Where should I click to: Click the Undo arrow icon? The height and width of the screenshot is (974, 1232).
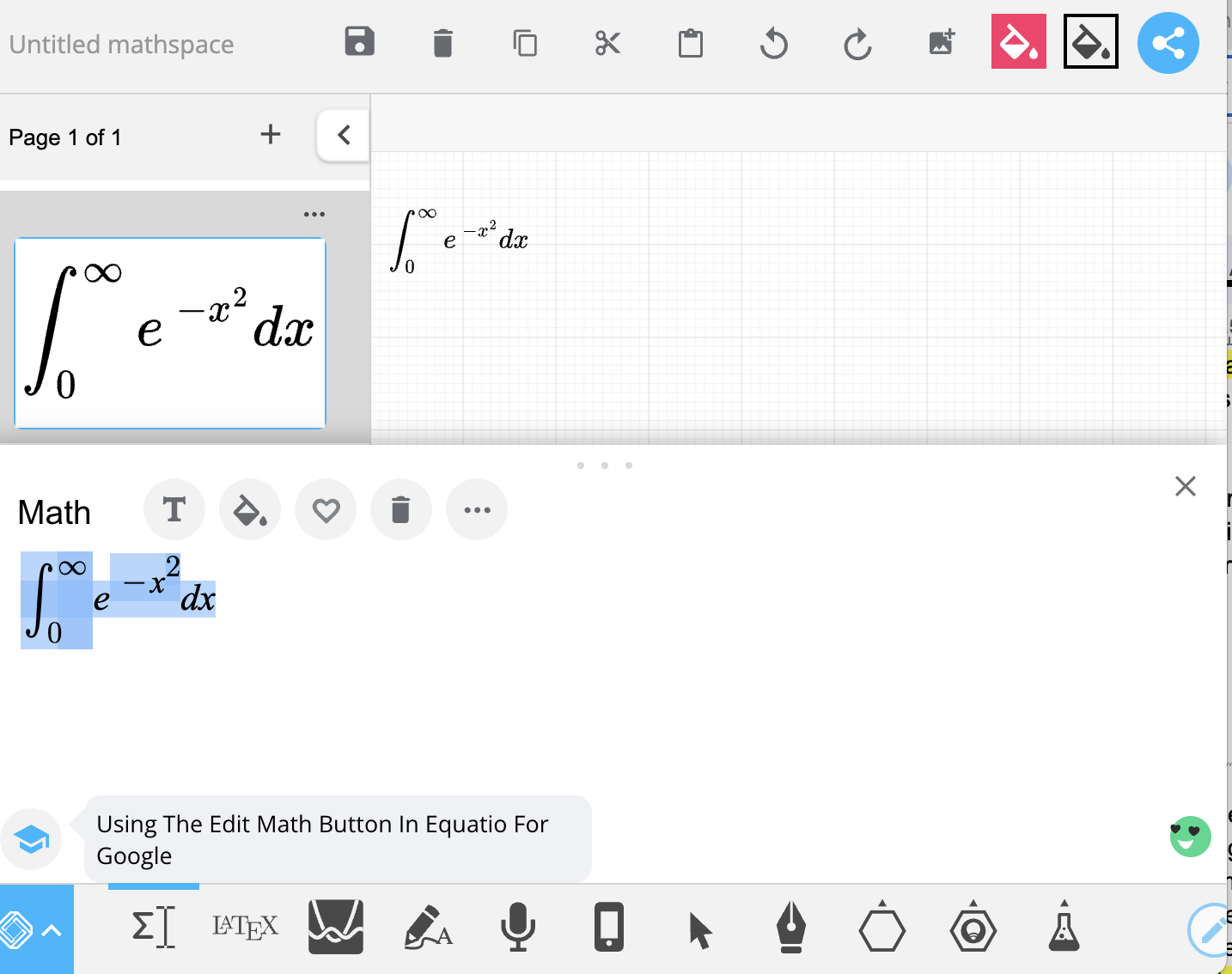pyautogui.click(x=773, y=43)
